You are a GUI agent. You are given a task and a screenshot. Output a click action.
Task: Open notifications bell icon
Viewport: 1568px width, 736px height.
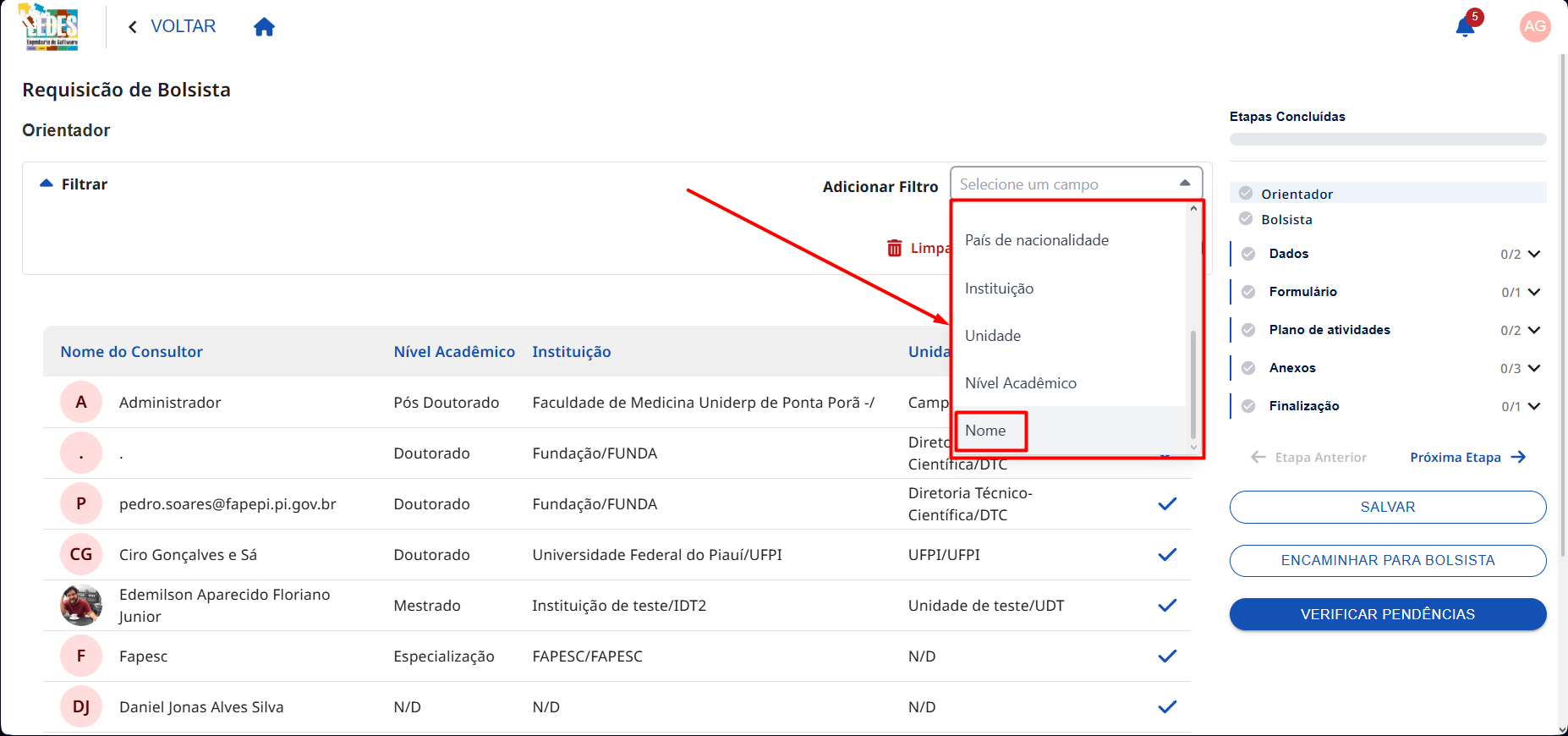point(1465,27)
